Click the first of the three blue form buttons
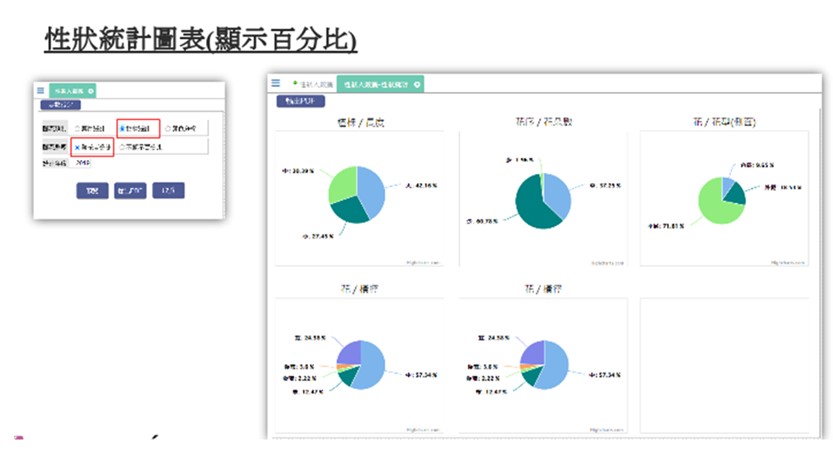This screenshot has width=833, height=450. (x=92, y=191)
